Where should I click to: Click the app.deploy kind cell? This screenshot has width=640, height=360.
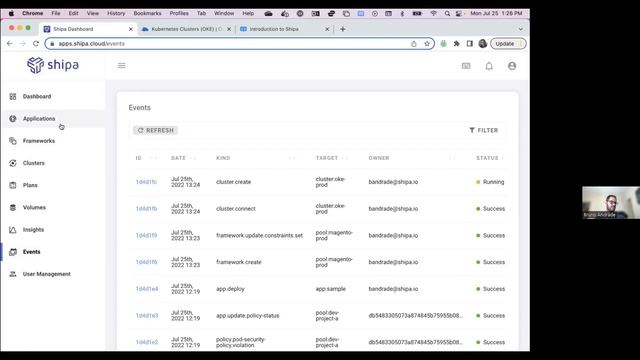pos(230,289)
